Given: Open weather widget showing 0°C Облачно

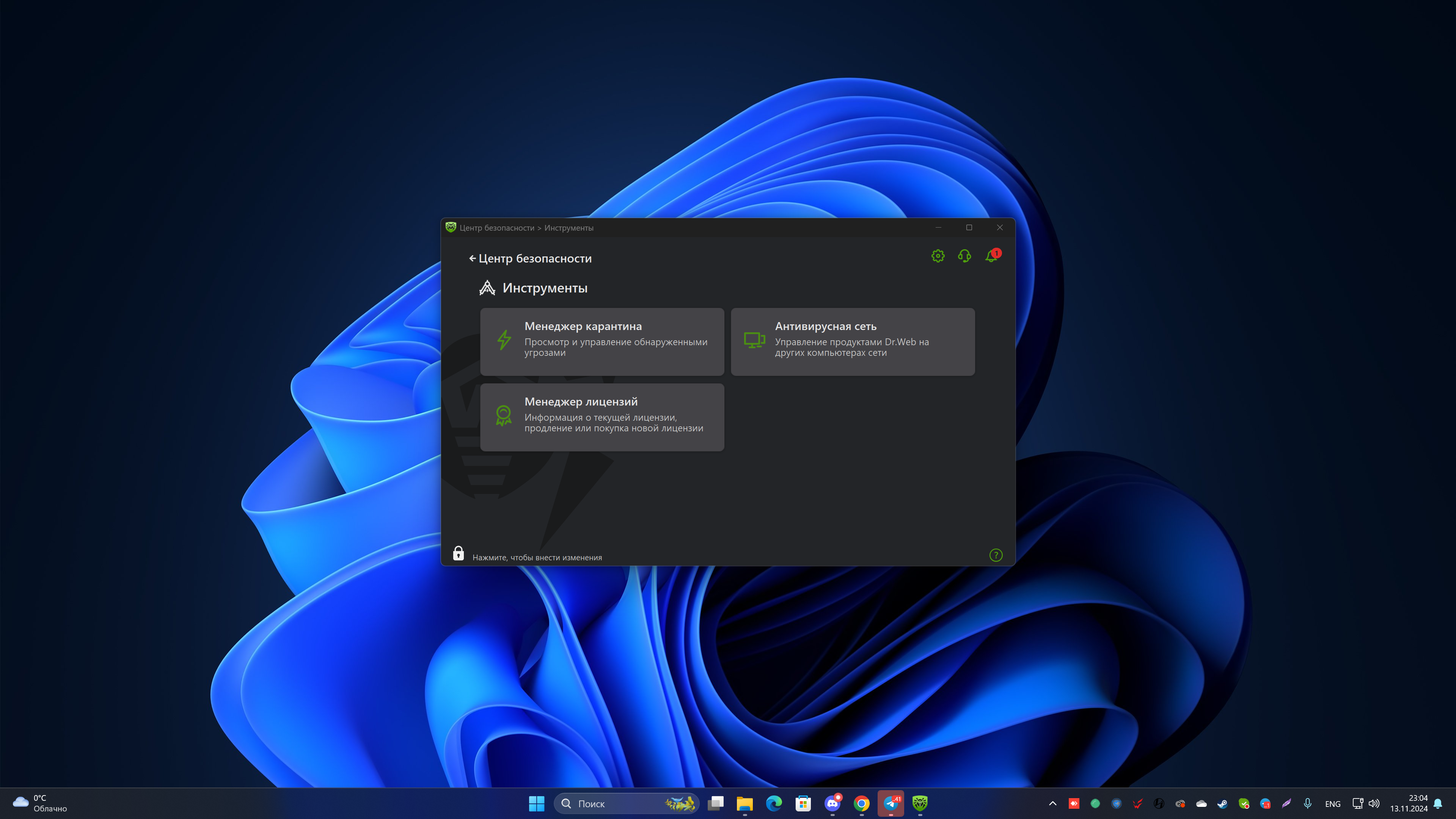Looking at the screenshot, I should click(39, 803).
